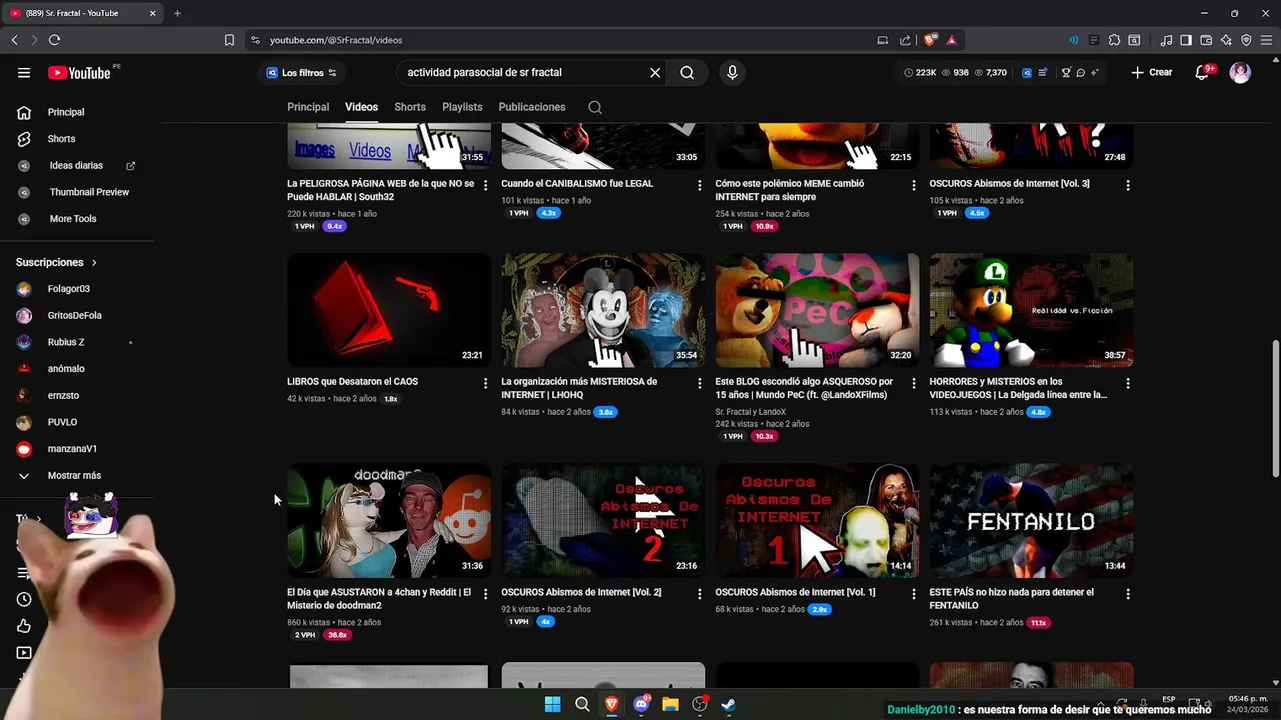Reload the page
1281x720 pixels.
click(x=54, y=40)
